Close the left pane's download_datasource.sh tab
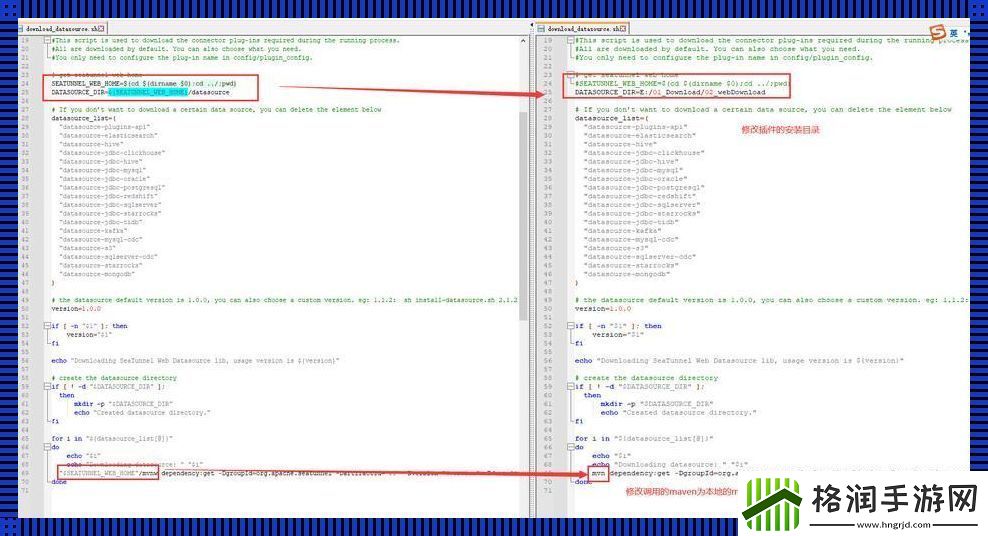 tap(100, 30)
